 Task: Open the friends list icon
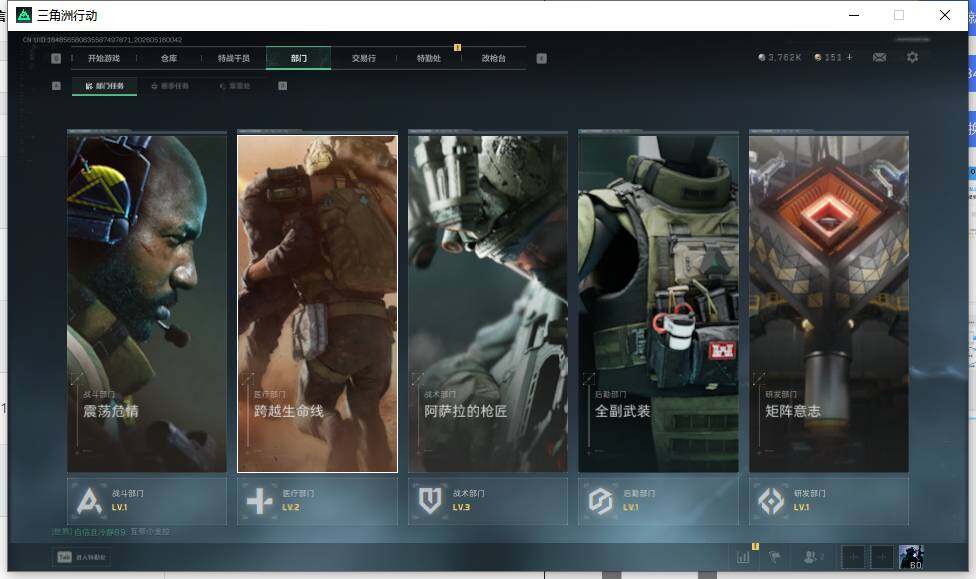click(812, 557)
